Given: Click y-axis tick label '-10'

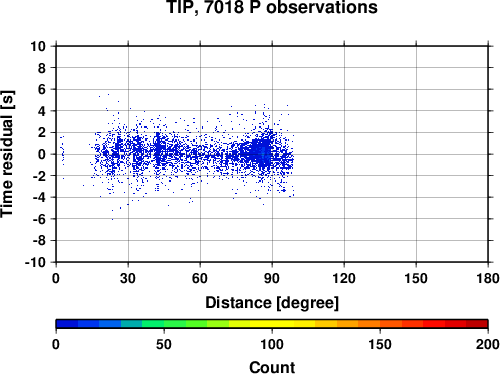Looking at the screenshot, I should (x=35, y=262).
